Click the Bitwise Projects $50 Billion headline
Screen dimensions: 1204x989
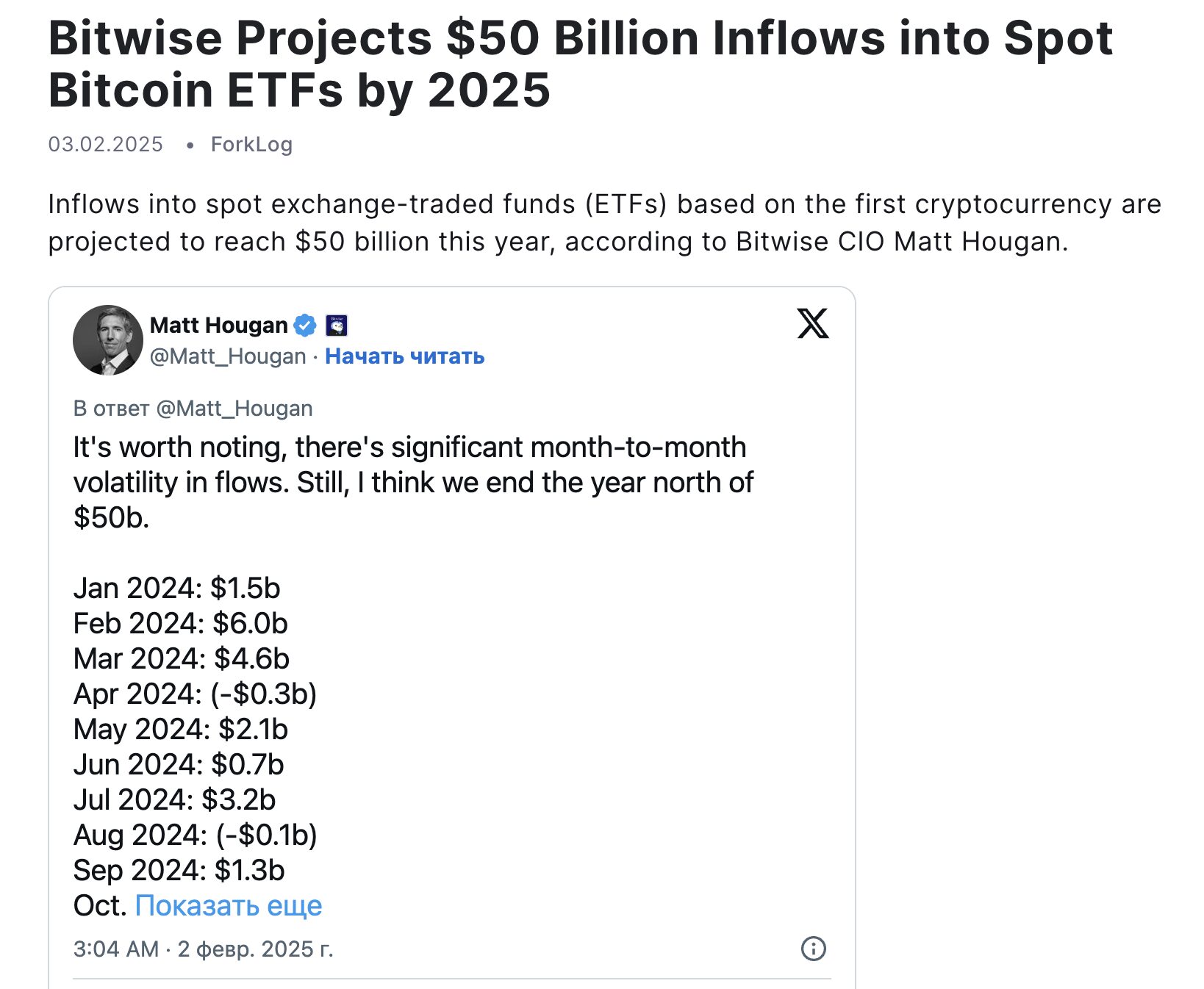(x=581, y=64)
